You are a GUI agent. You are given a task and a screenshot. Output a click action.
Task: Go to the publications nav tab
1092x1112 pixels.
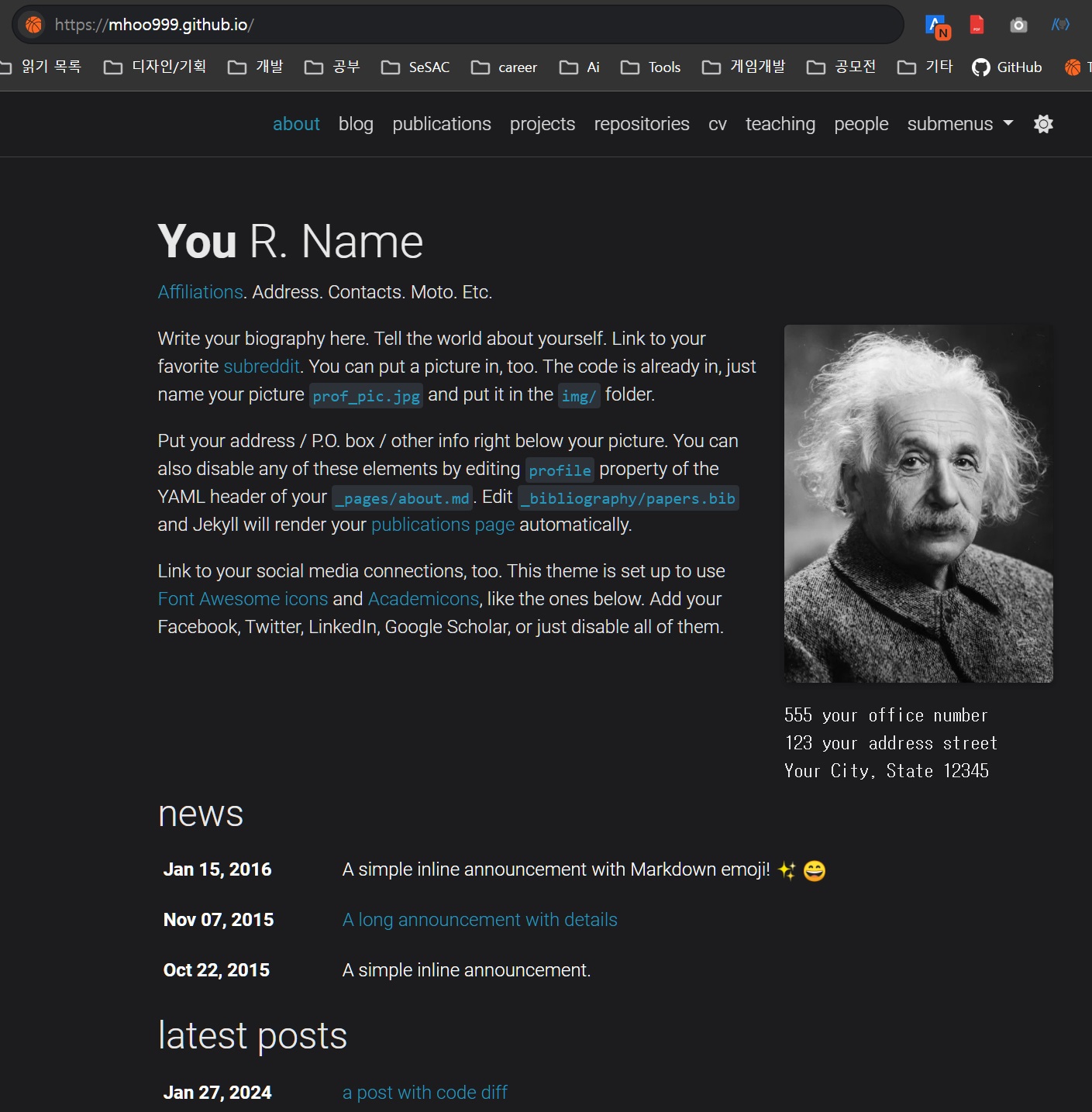click(441, 124)
